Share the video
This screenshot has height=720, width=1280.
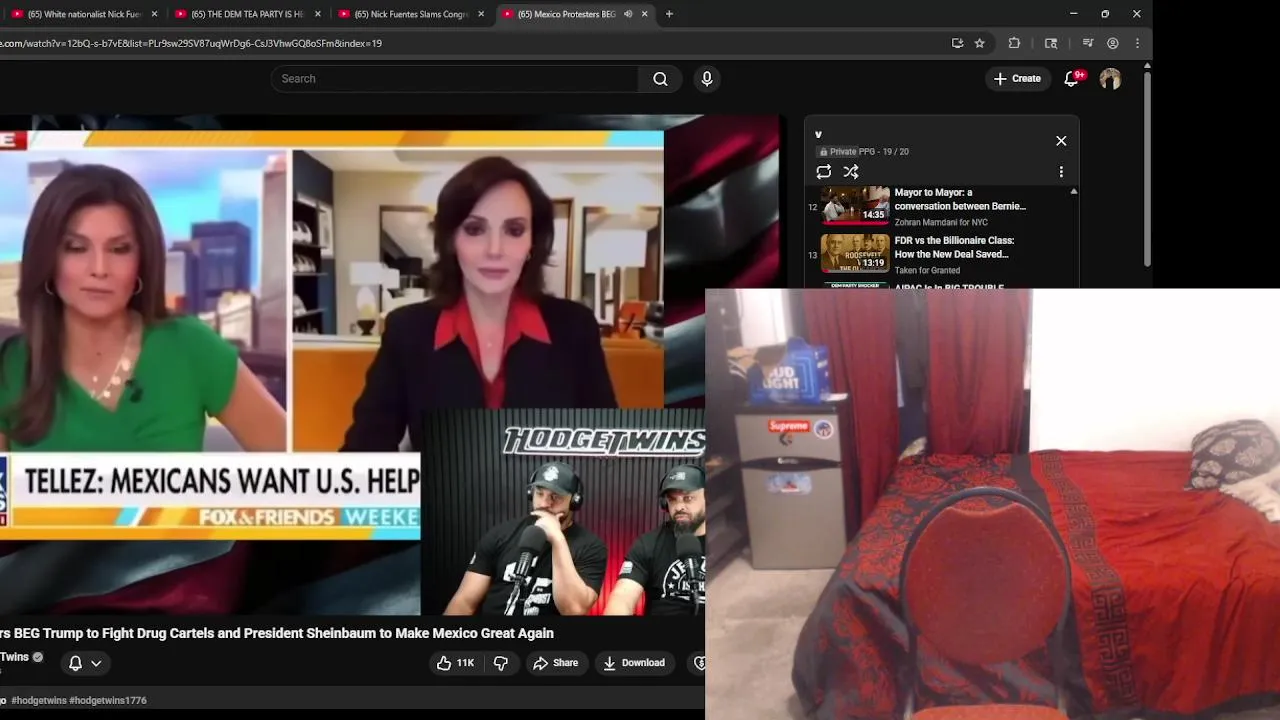(555, 663)
